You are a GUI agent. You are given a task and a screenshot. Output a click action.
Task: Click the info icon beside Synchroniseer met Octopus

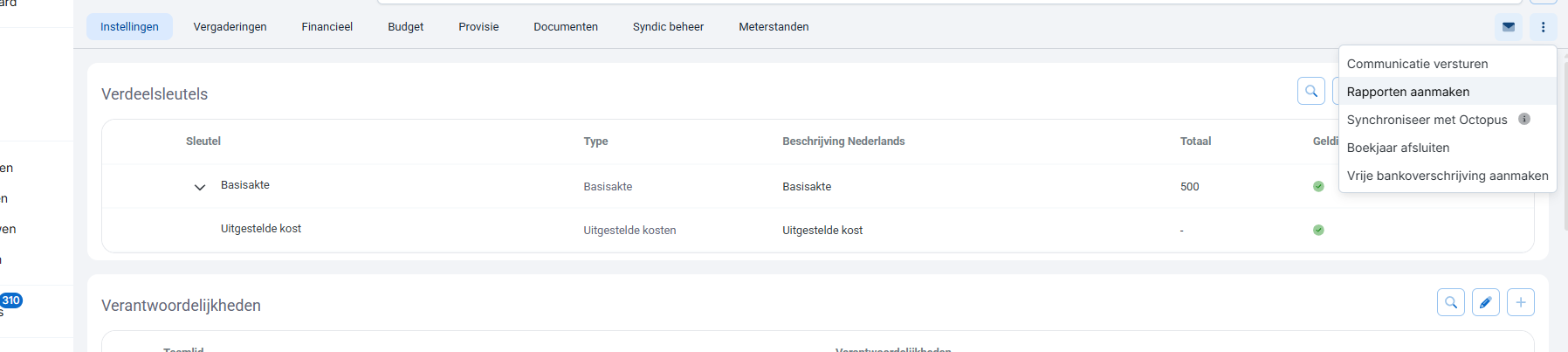tap(1524, 119)
